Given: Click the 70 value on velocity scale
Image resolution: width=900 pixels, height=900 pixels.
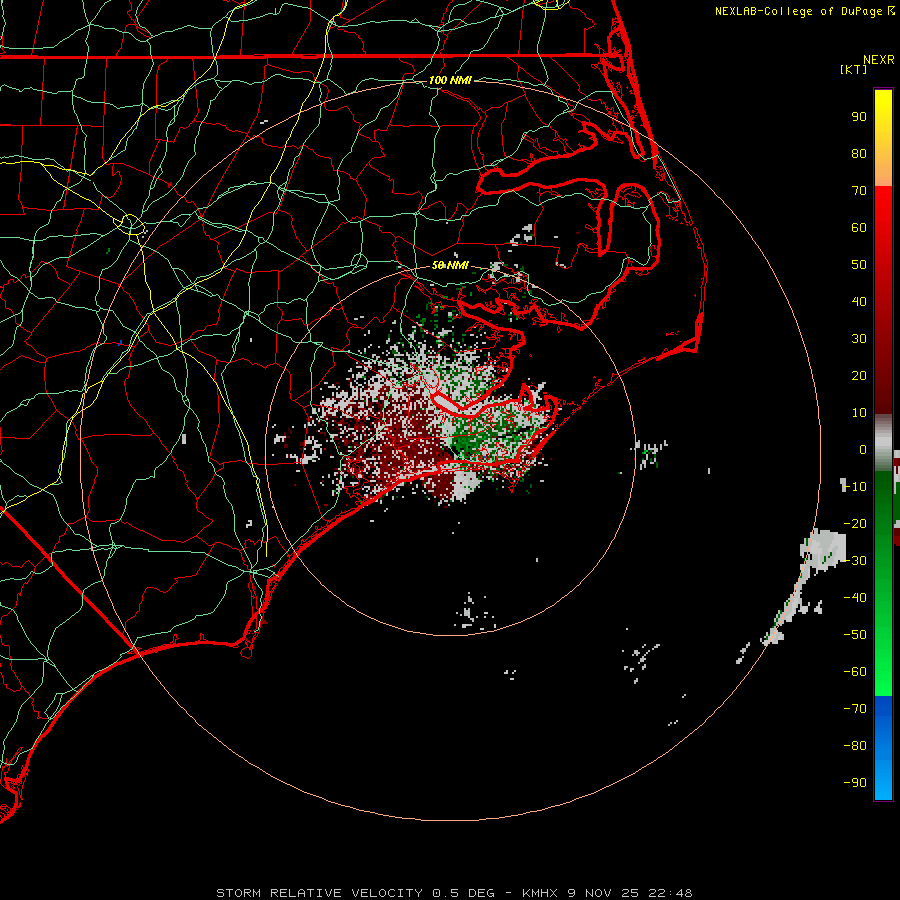Looking at the screenshot, I should click(859, 191).
